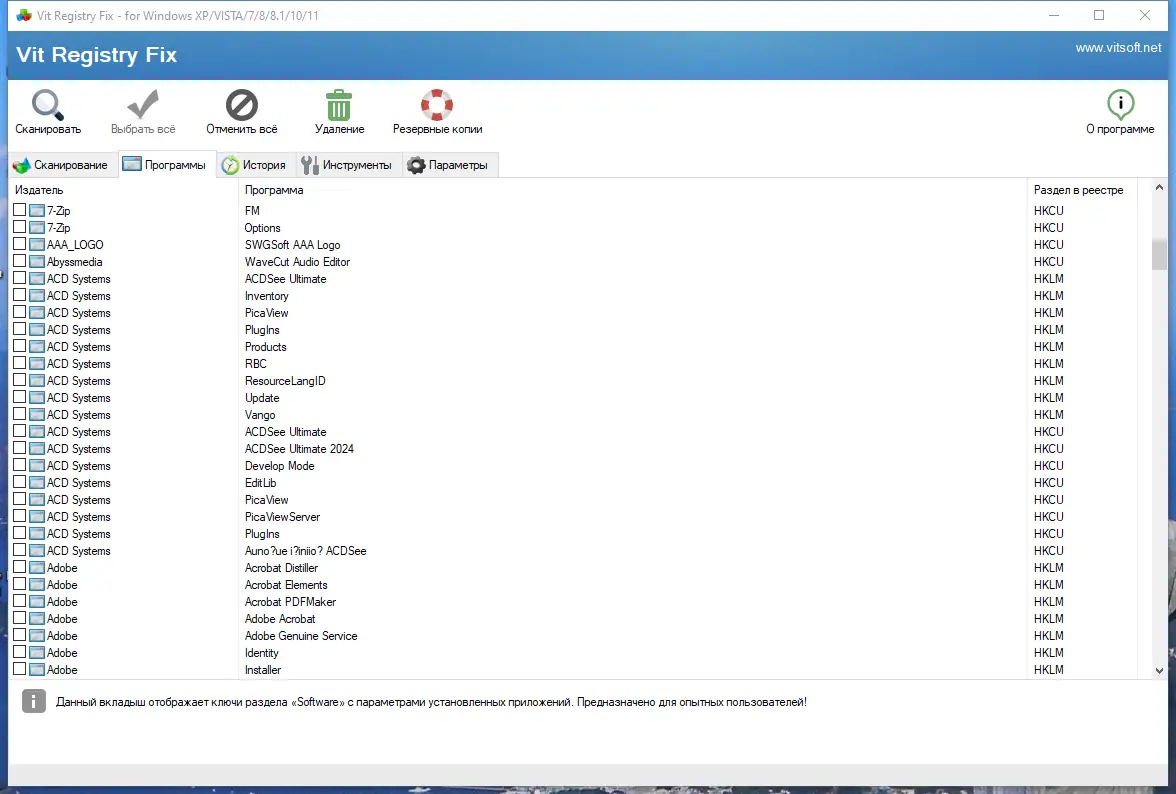The image size is (1176, 794).
Task: Open О программе info icon
Action: coord(1120,105)
